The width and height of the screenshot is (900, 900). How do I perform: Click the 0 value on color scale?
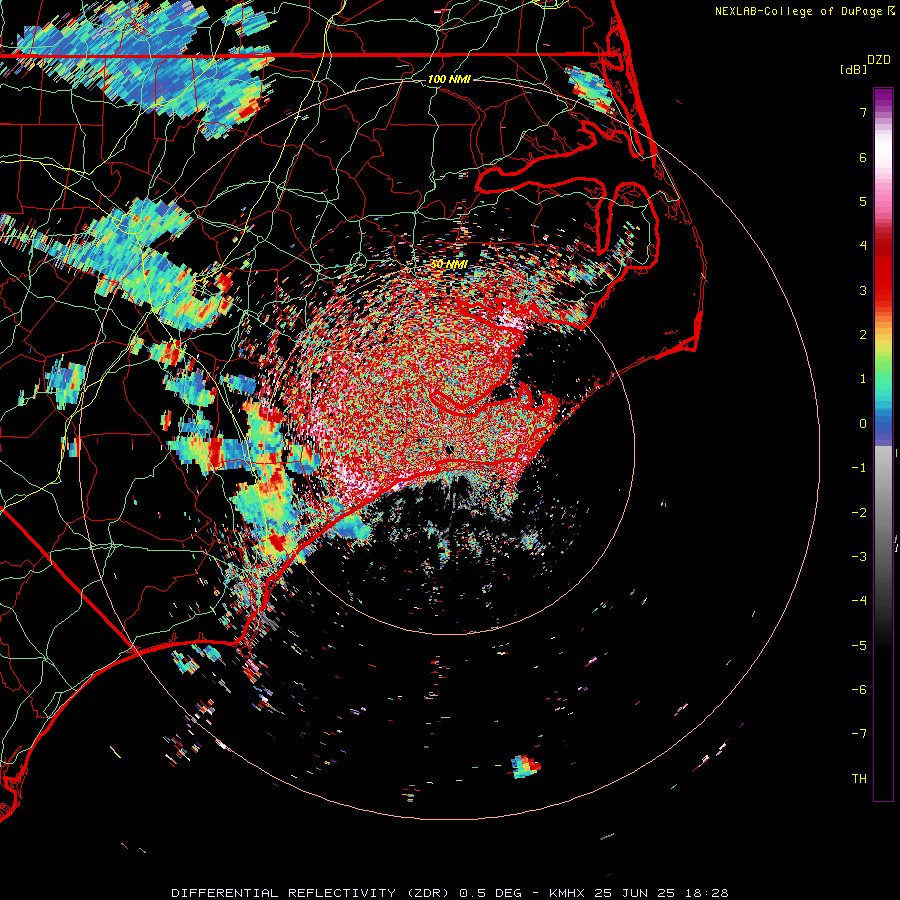click(x=863, y=424)
